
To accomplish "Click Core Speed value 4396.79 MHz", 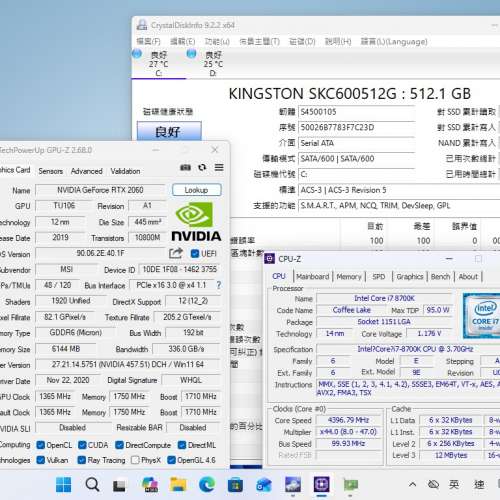I will (x=348, y=420).
